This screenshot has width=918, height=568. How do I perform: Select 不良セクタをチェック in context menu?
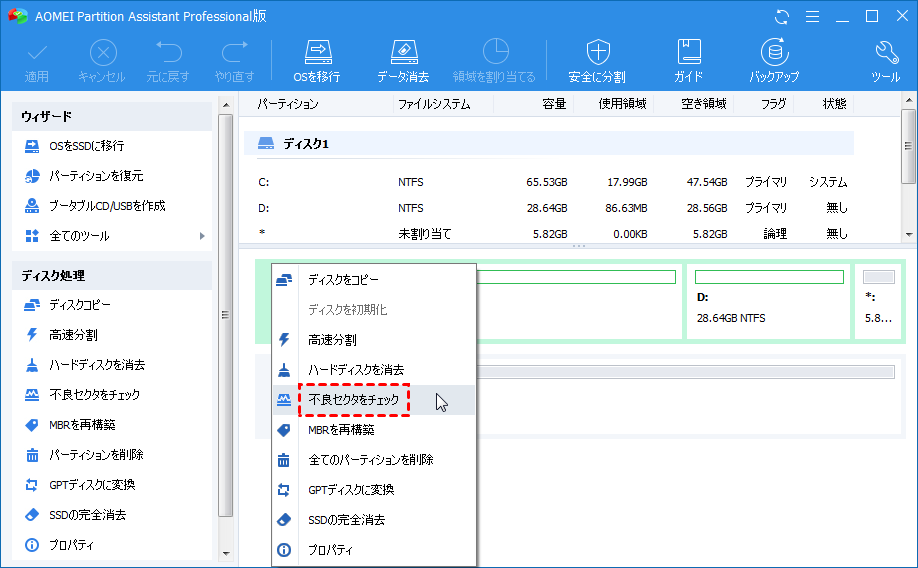pos(374,400)
